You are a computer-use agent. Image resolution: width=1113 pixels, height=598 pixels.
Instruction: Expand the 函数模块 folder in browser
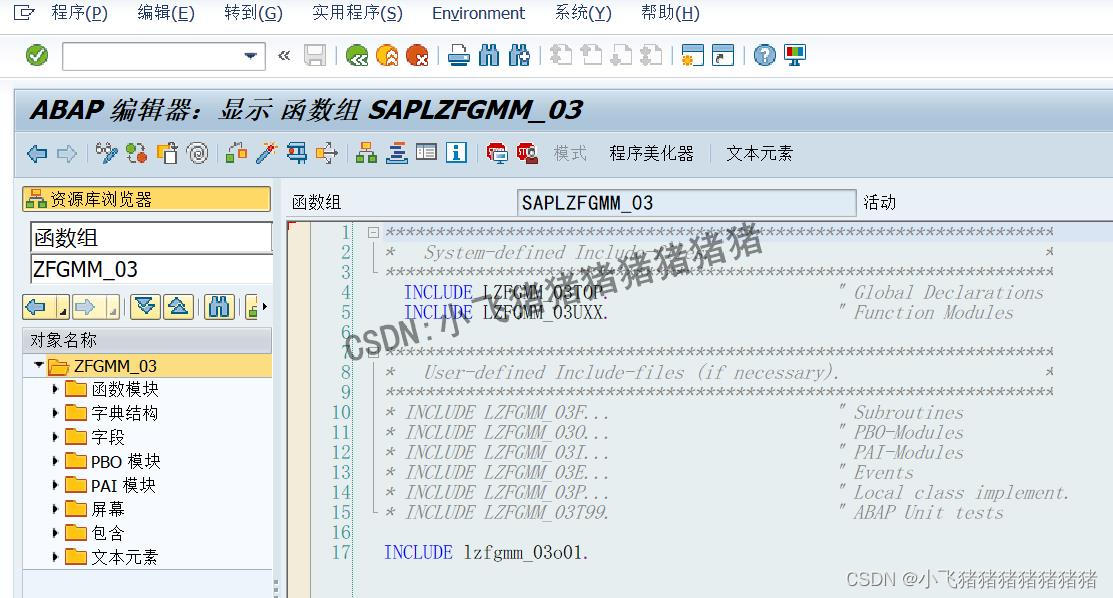(x=56, y=389)
